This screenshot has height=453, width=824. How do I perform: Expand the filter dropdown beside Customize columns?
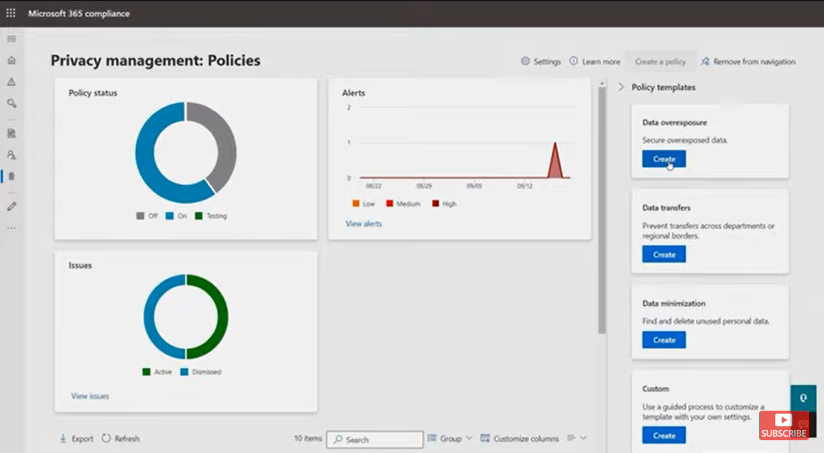coord(576,438)
